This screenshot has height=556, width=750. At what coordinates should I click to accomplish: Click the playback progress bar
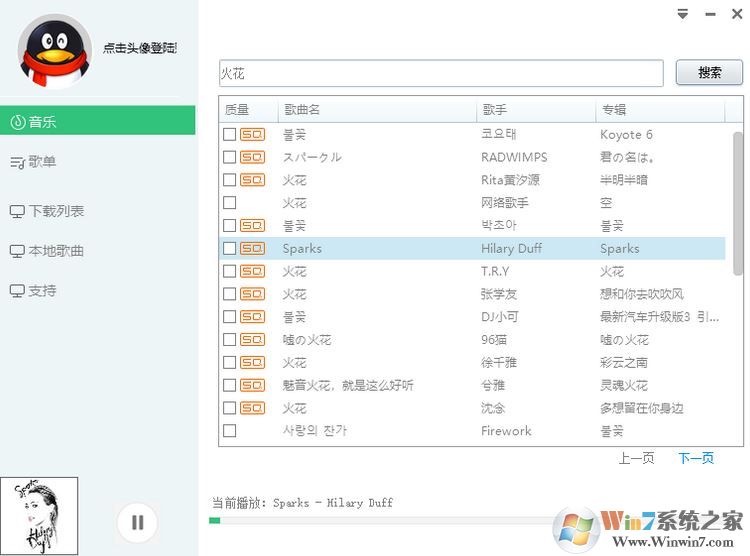380,521
